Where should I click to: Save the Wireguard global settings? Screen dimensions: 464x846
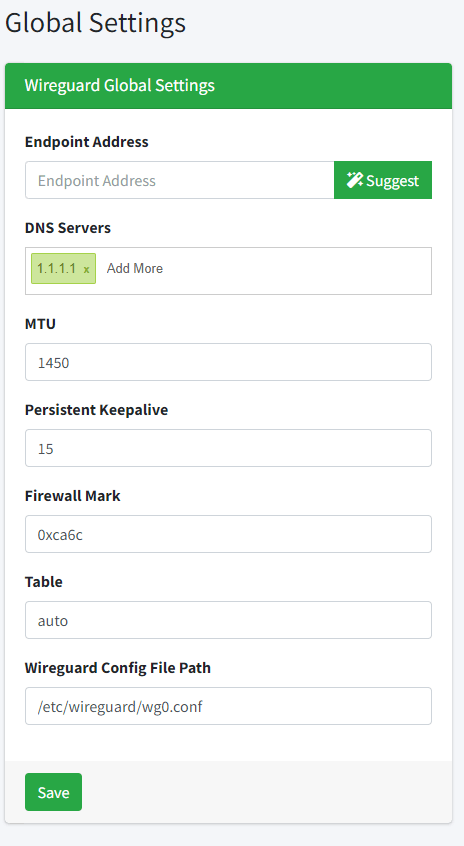pos(53,792)
